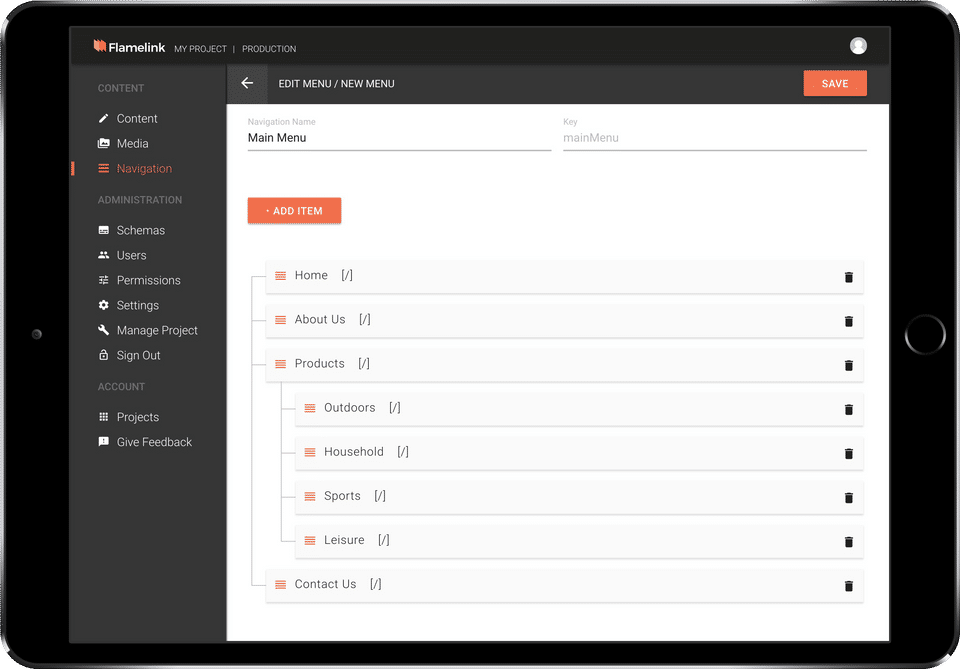Delete the Sports menu item
The width and height of the screenshot is (960, 669).
(x=849, y=498)
